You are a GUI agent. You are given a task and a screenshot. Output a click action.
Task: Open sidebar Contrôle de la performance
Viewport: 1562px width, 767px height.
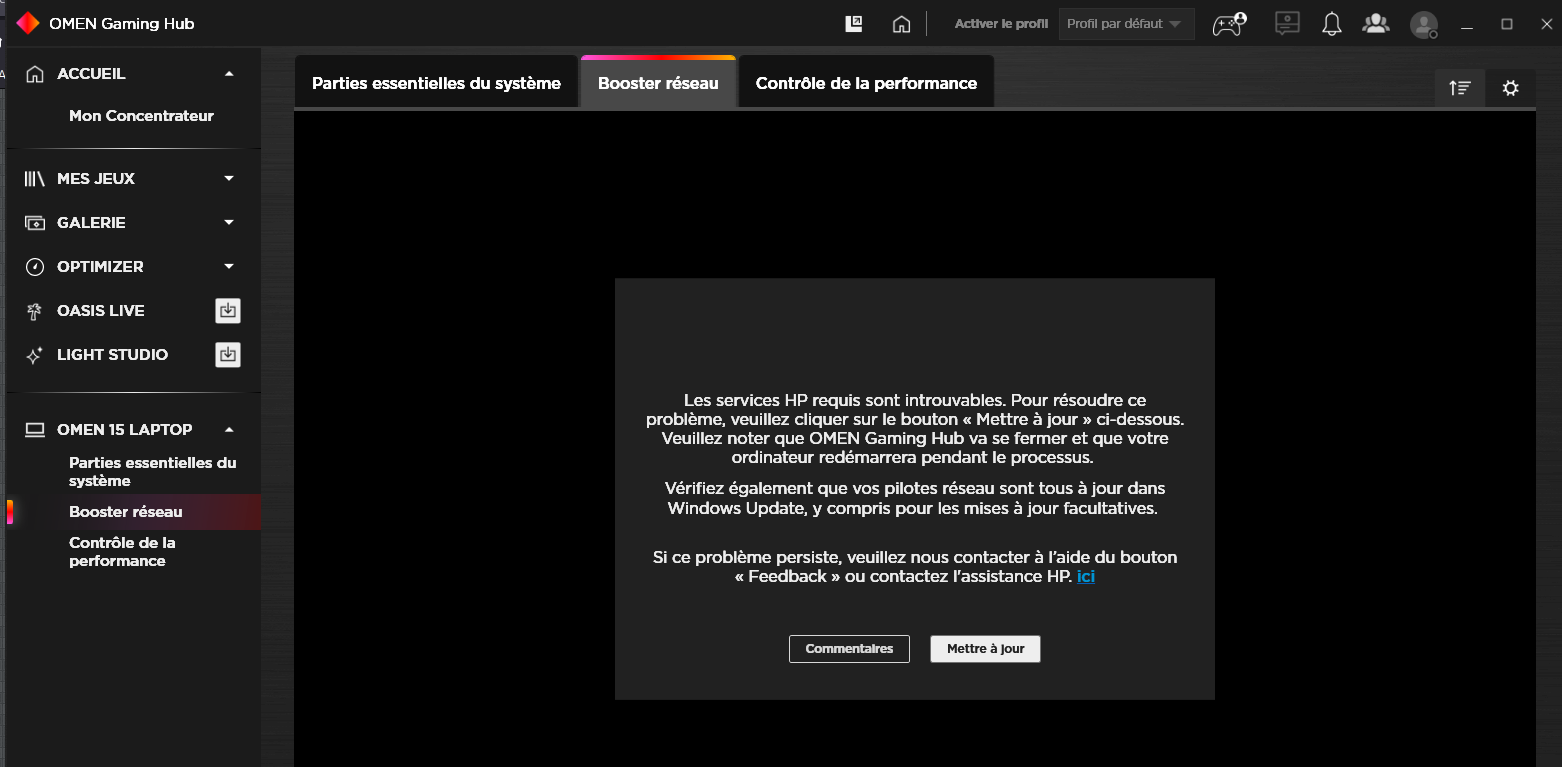(122, 551)
